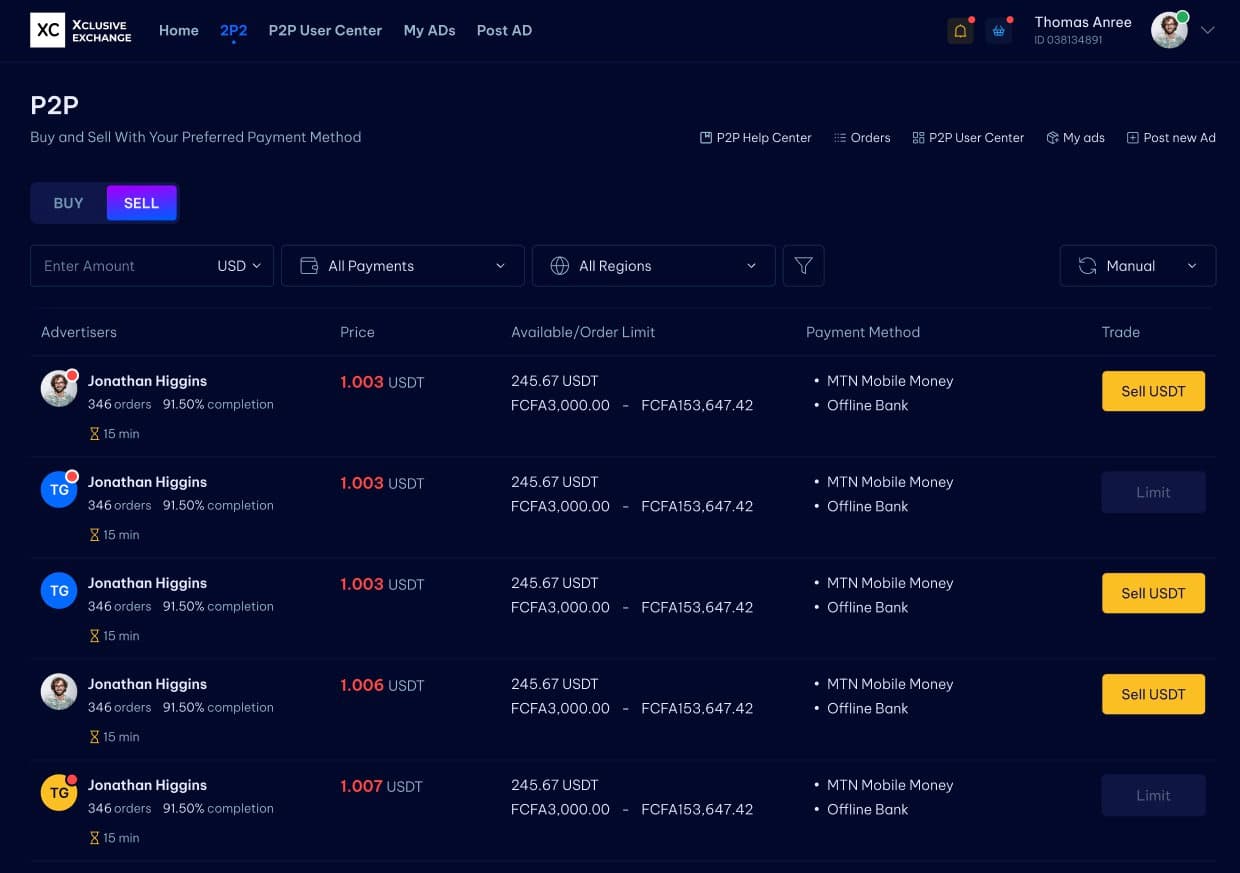This screenshot has width=1240, height=873.
Task: Expand the USD currency dropdown
Action: (x=238, y=265)
